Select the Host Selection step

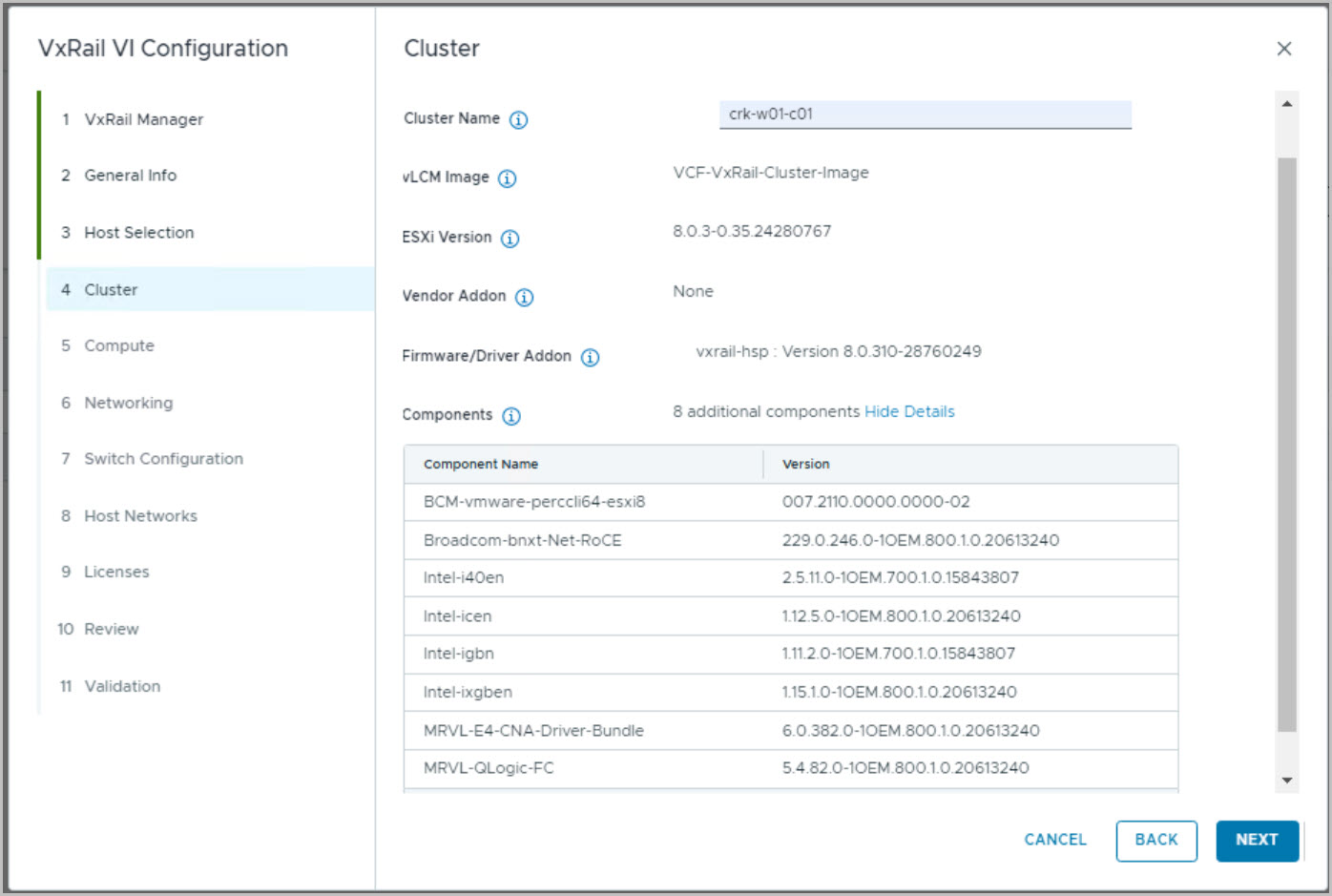coord(138,233)
